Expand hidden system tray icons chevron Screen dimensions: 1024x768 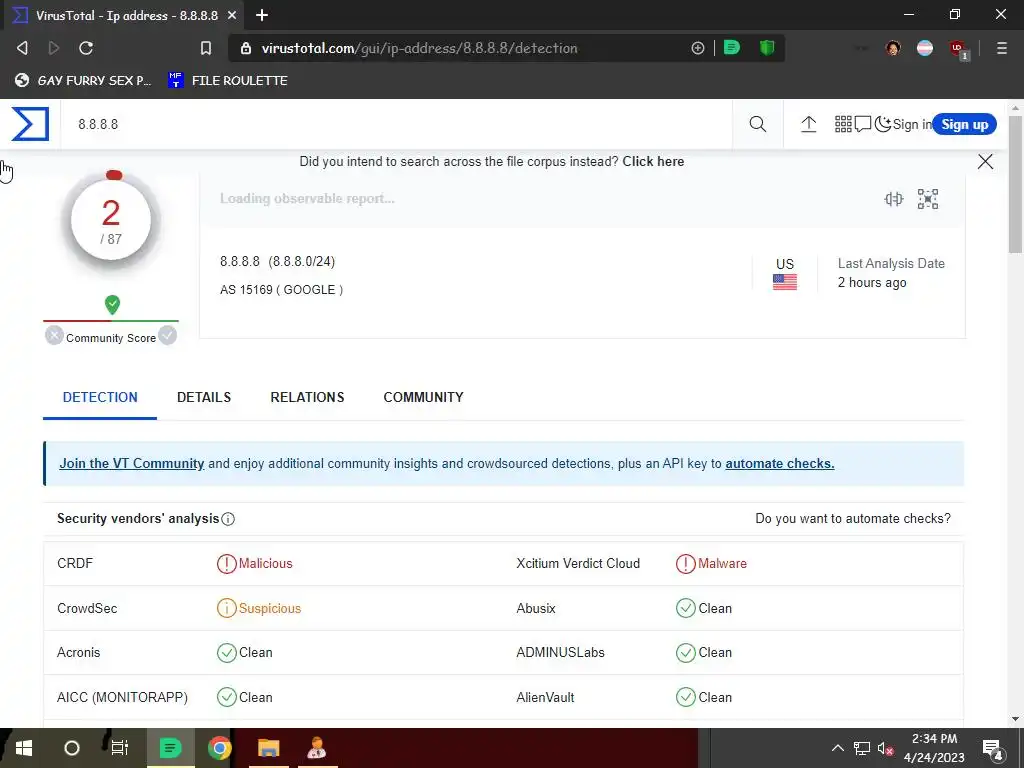837,748
